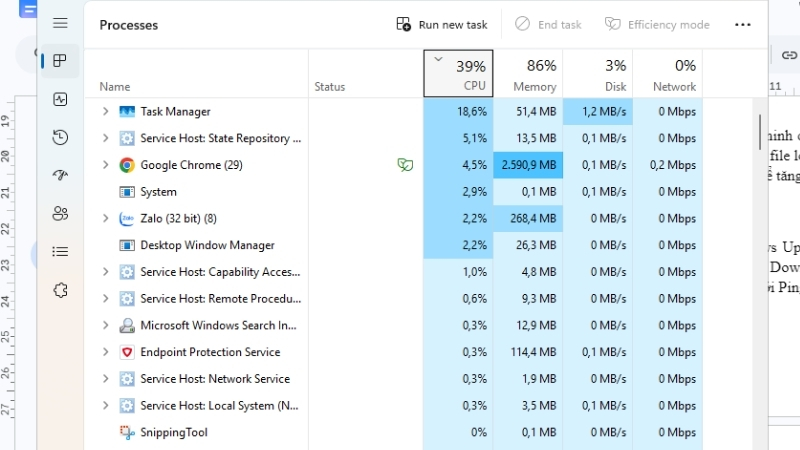Open the Startup apps page icon
This screenshot has width=800, height=450.
[60, 176]
